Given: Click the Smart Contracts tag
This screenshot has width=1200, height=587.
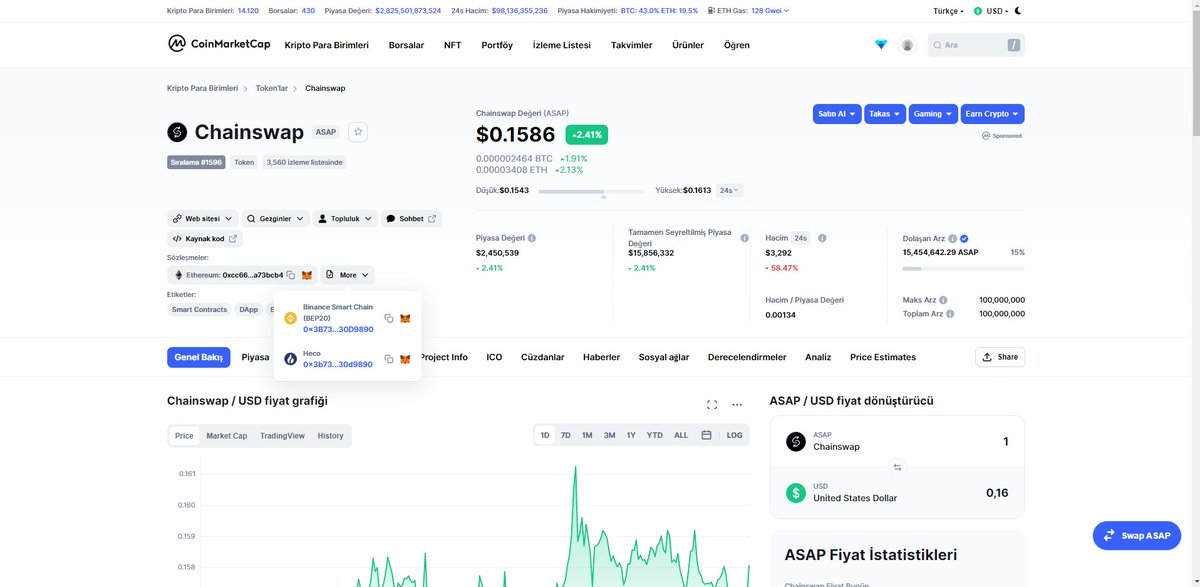Looking at the screenshot, I should pyautogui.click(x=200, y=310).
